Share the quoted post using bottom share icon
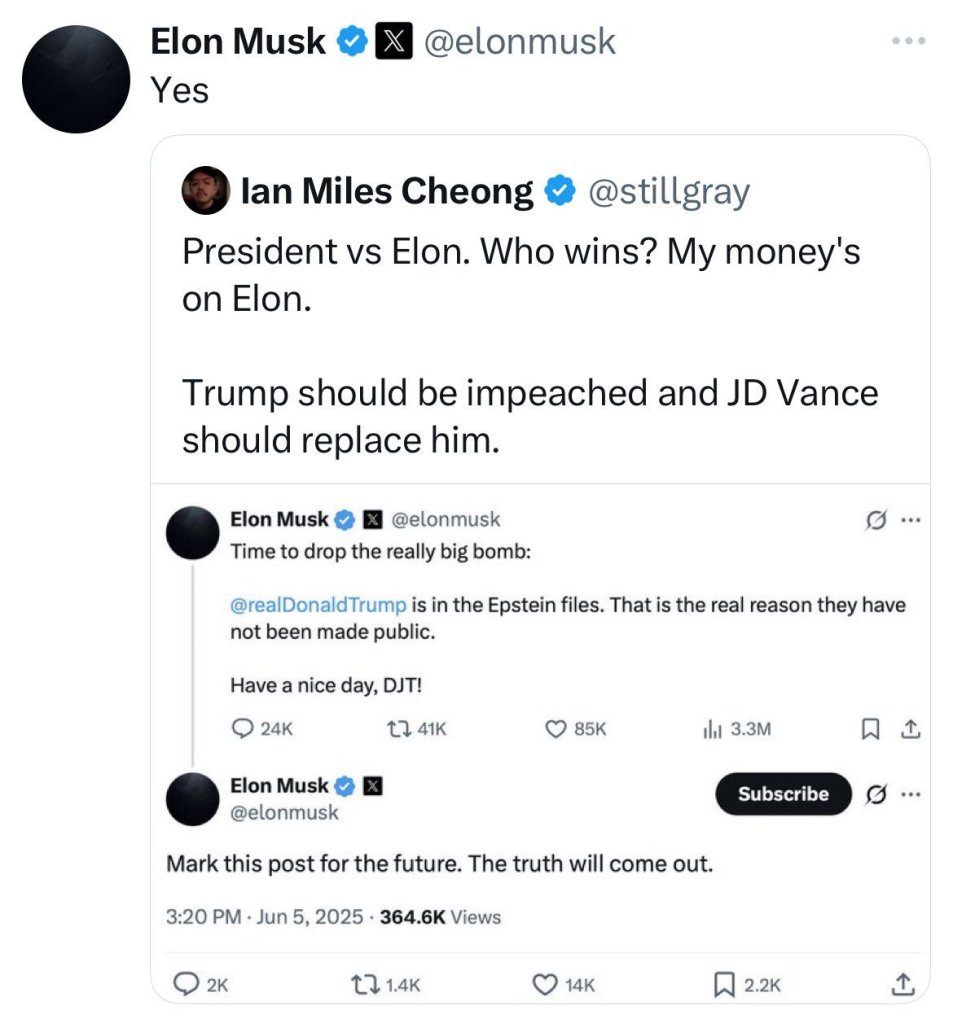The height and width of the screenshot is (1023, 953). pyautogui.click(x=901, y=984)
